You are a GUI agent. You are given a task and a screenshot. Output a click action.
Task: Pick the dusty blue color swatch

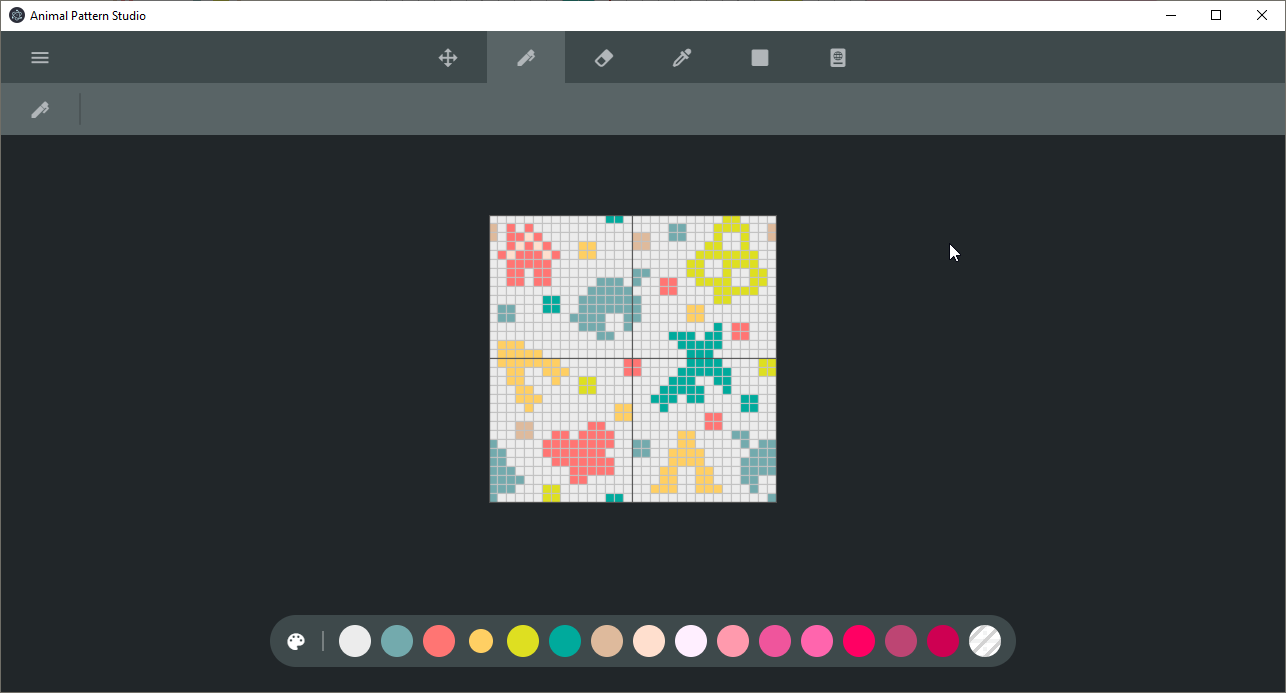(397, 641)
